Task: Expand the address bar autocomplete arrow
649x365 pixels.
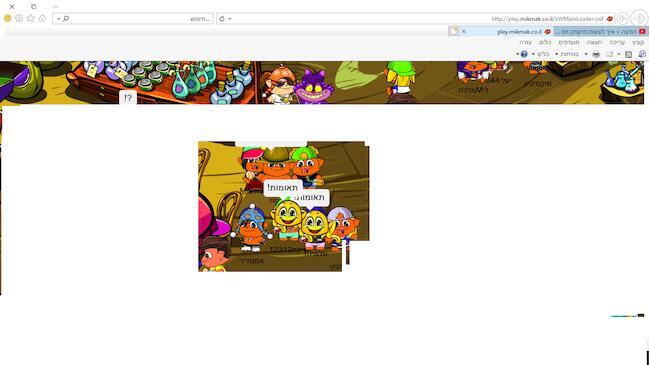Action: 230,19
